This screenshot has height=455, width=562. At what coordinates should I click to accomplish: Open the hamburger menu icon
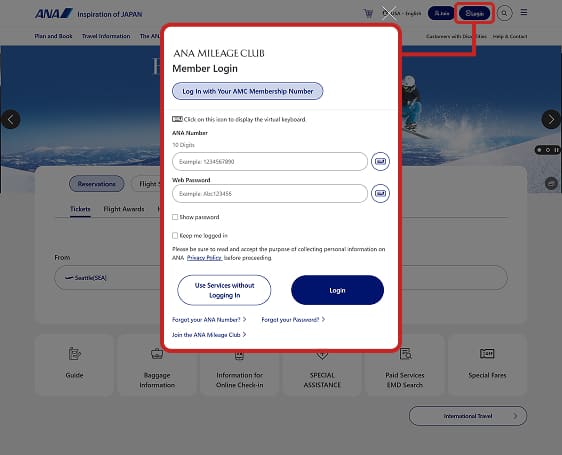pyautogui.click(x=524, y=13)
